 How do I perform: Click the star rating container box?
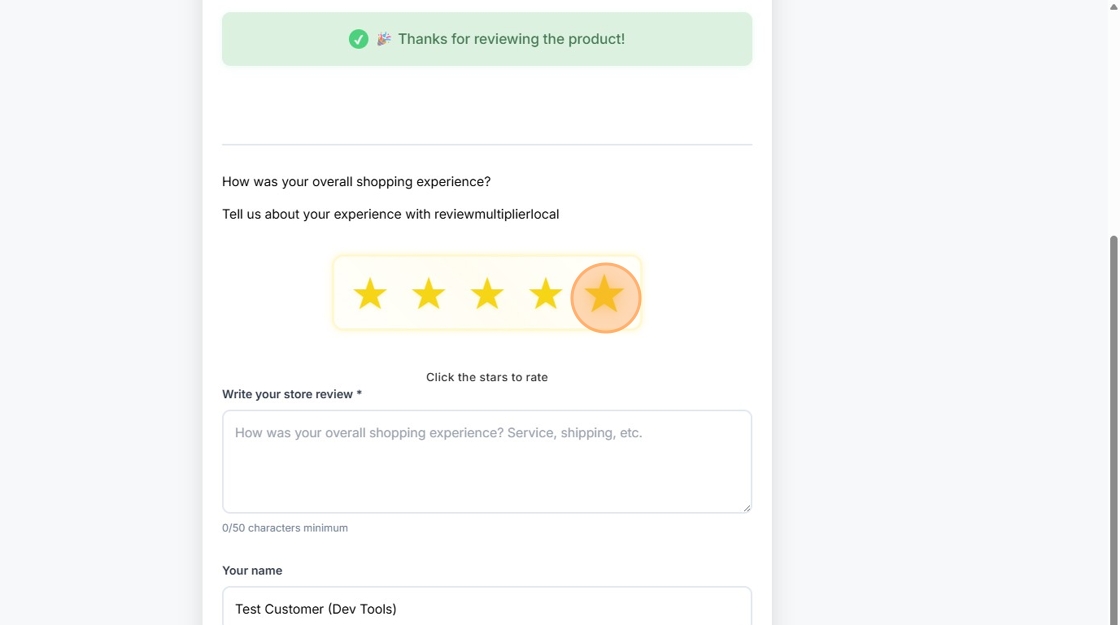click(x=487, y=292)
